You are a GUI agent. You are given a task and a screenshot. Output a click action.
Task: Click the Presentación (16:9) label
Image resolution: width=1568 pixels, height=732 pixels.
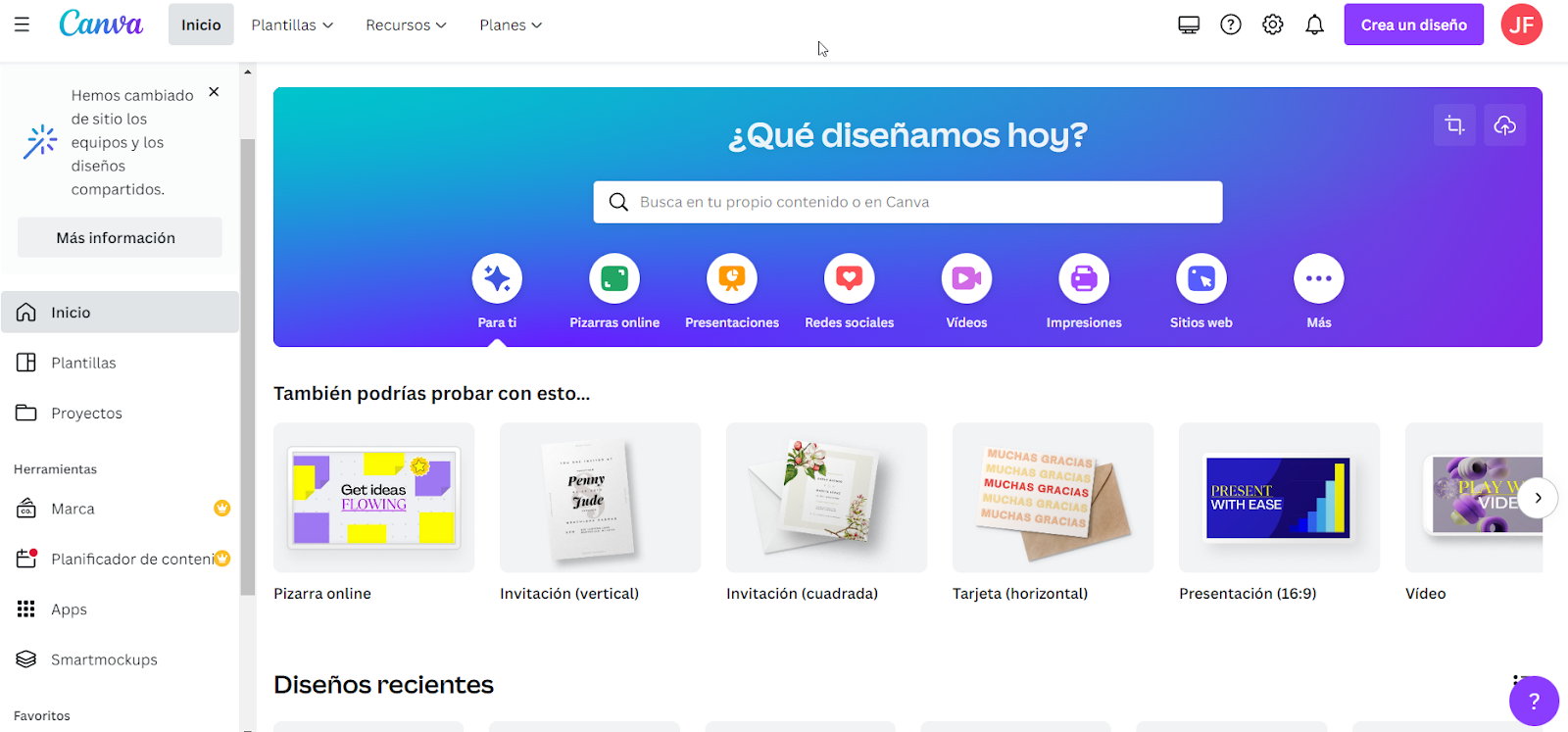tap(1248, 594)
